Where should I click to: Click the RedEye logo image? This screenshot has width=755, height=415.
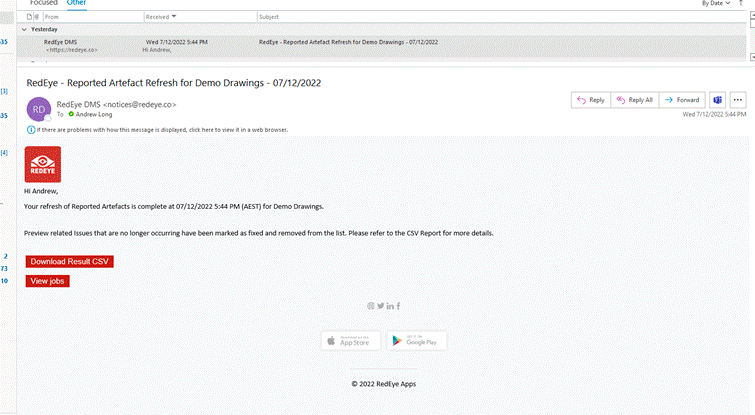point(43,164)
